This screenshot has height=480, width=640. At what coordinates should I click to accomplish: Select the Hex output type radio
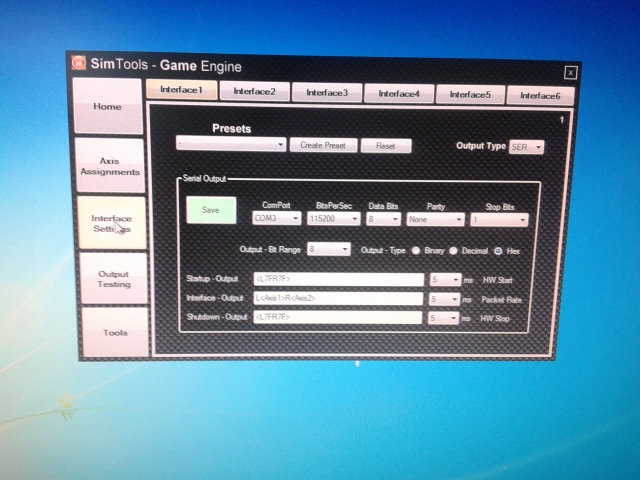pos(498,251)
